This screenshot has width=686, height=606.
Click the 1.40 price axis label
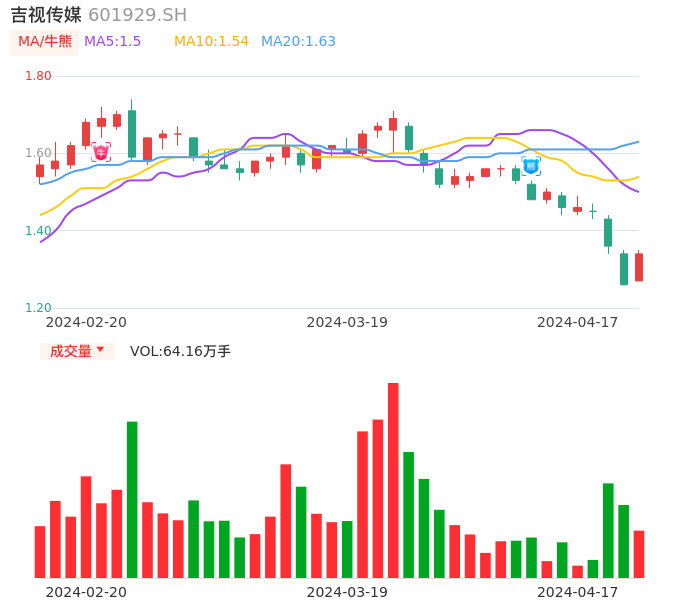(38, 231)
